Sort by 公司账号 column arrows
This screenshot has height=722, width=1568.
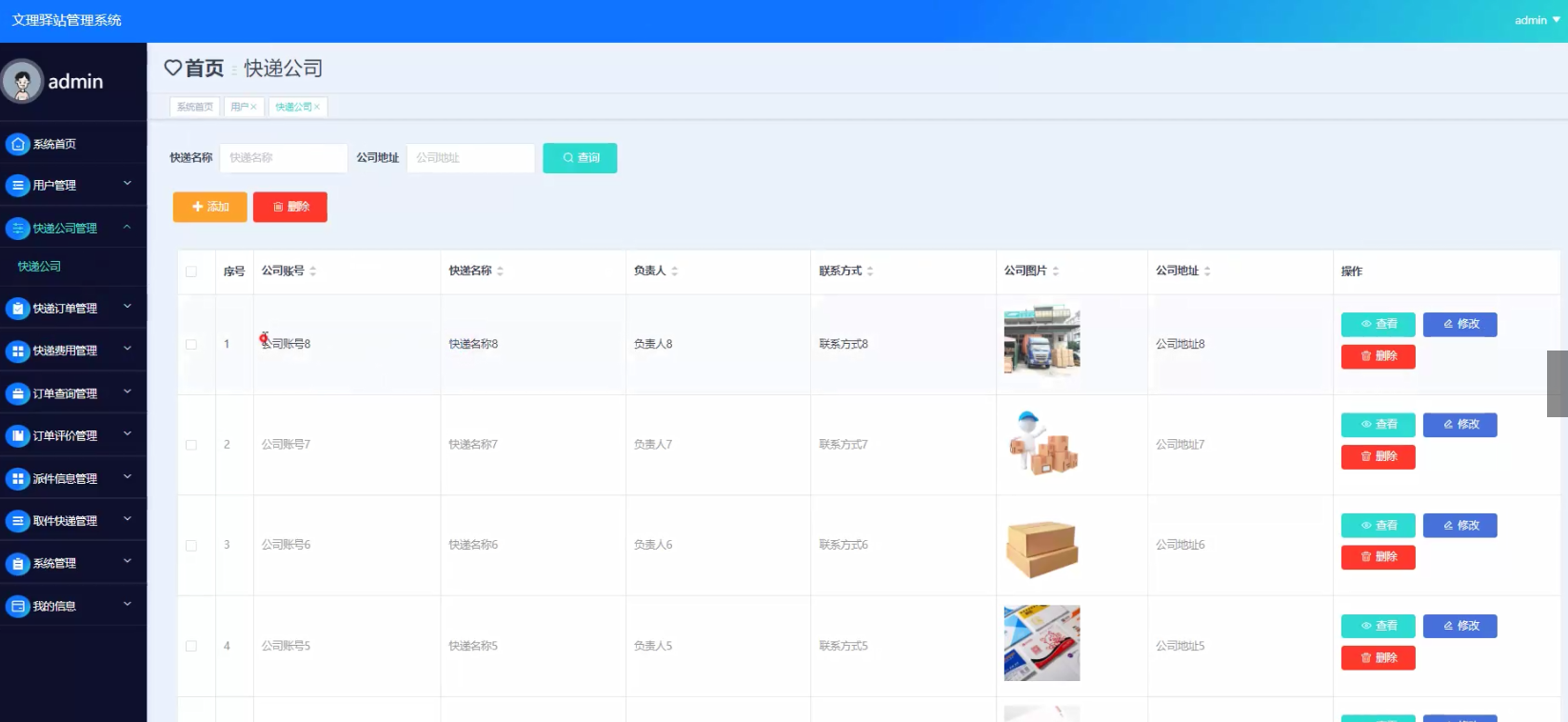tap(313, 271)
